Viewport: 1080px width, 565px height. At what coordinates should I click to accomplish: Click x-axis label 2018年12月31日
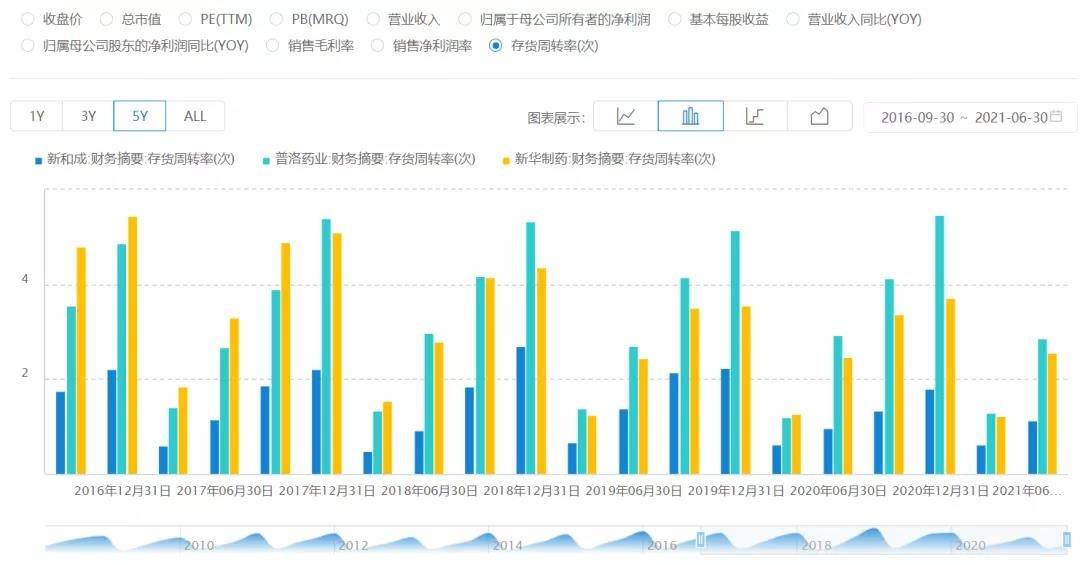pyautogui.click(x=532, y=491)
